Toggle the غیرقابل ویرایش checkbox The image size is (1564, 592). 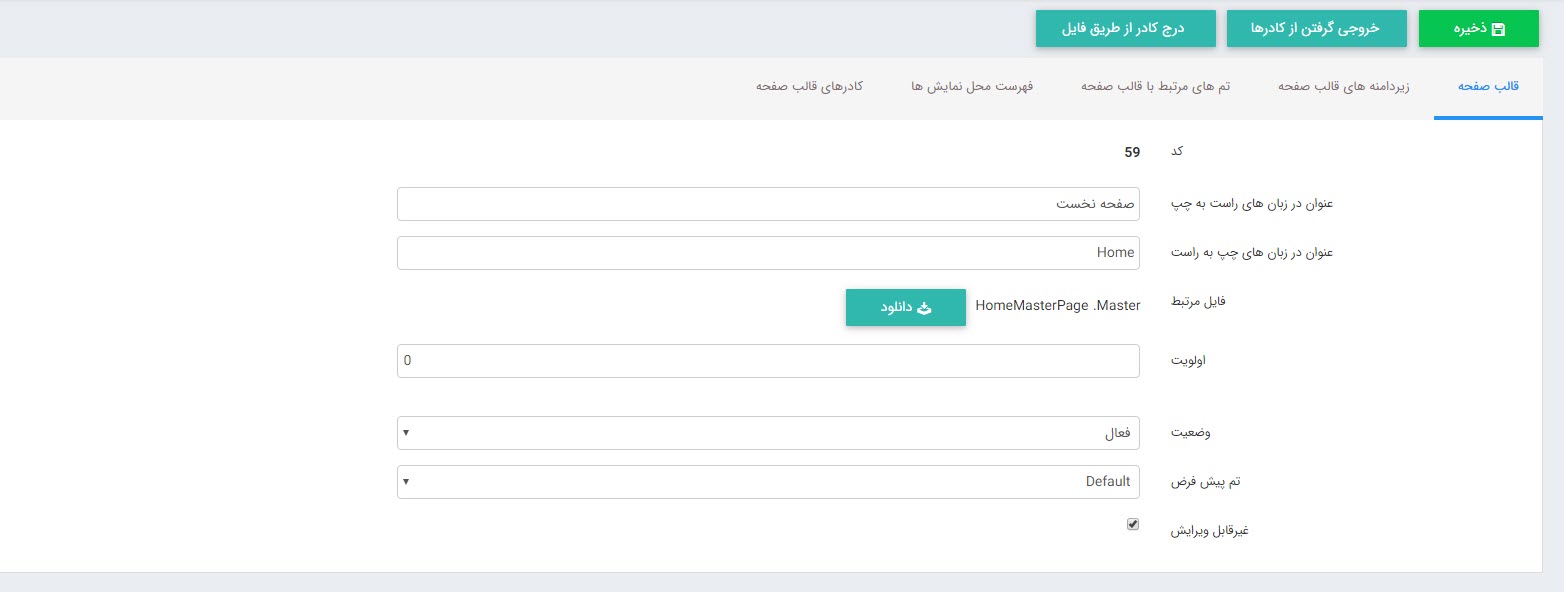click(x=1133, y=523)
